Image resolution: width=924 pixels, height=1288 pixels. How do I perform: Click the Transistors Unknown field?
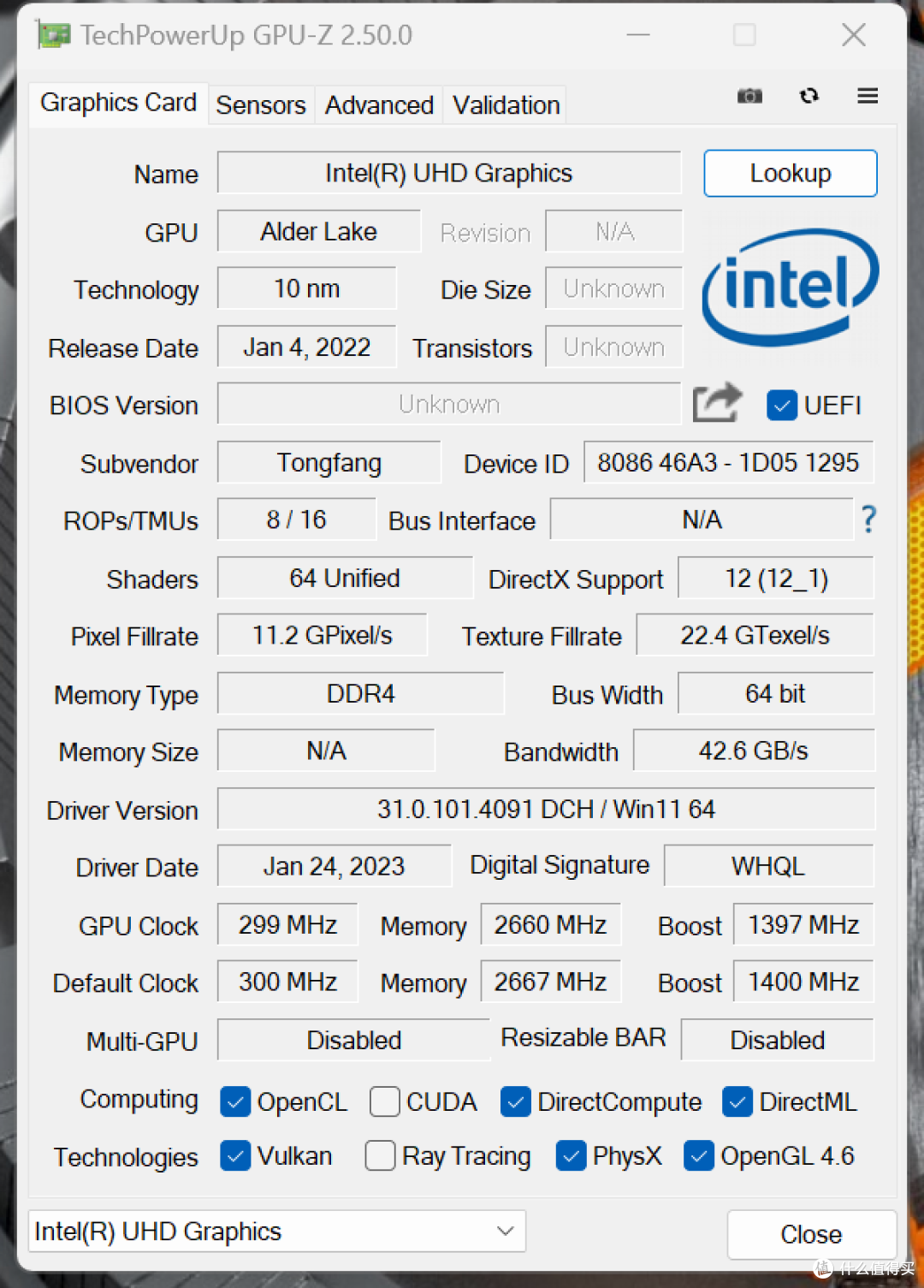(614, 347)
